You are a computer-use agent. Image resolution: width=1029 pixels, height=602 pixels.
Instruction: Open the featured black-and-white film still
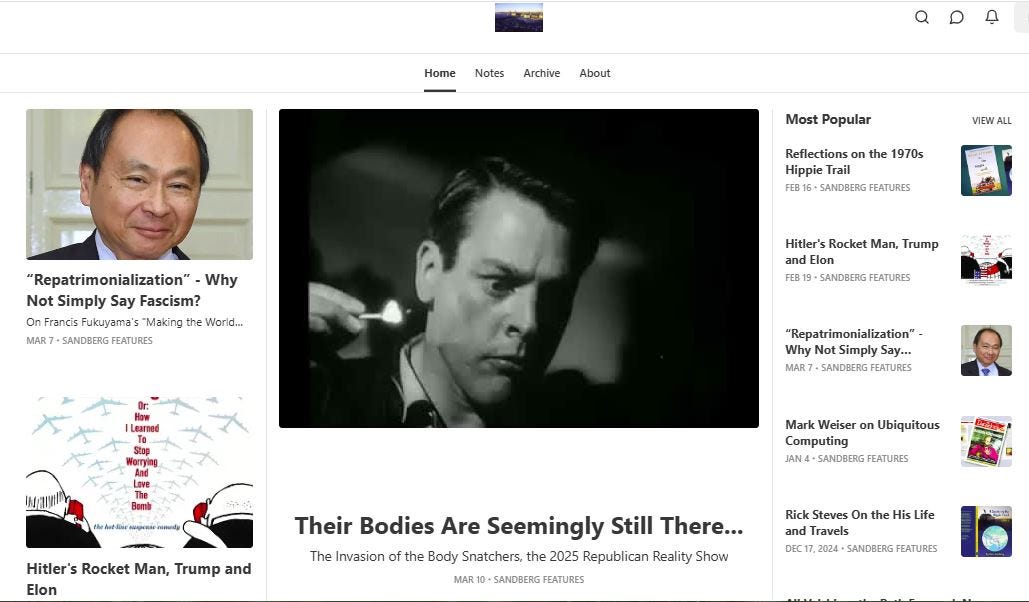[x=518, y=269]
